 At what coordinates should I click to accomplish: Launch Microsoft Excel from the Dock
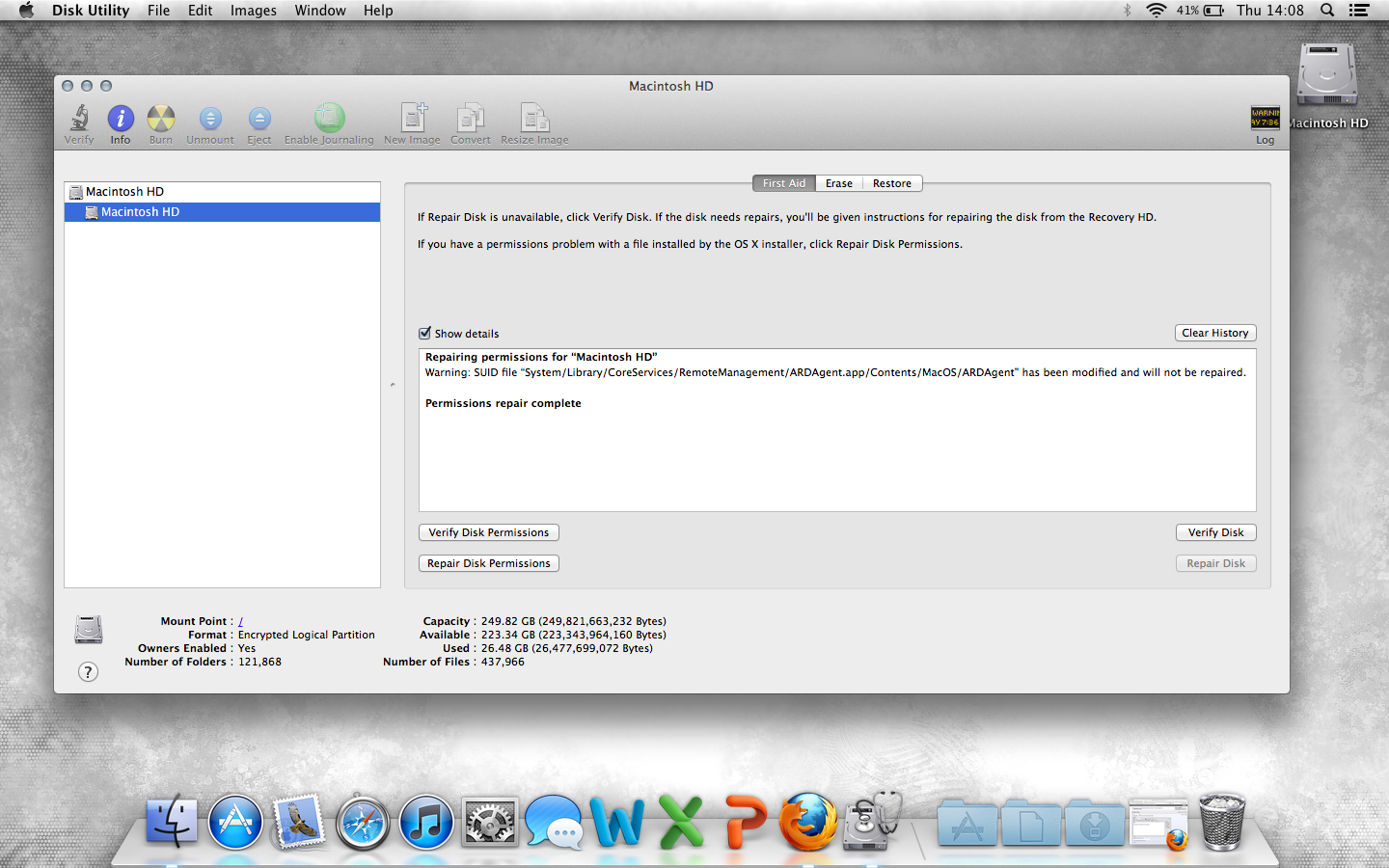(681, 823)
